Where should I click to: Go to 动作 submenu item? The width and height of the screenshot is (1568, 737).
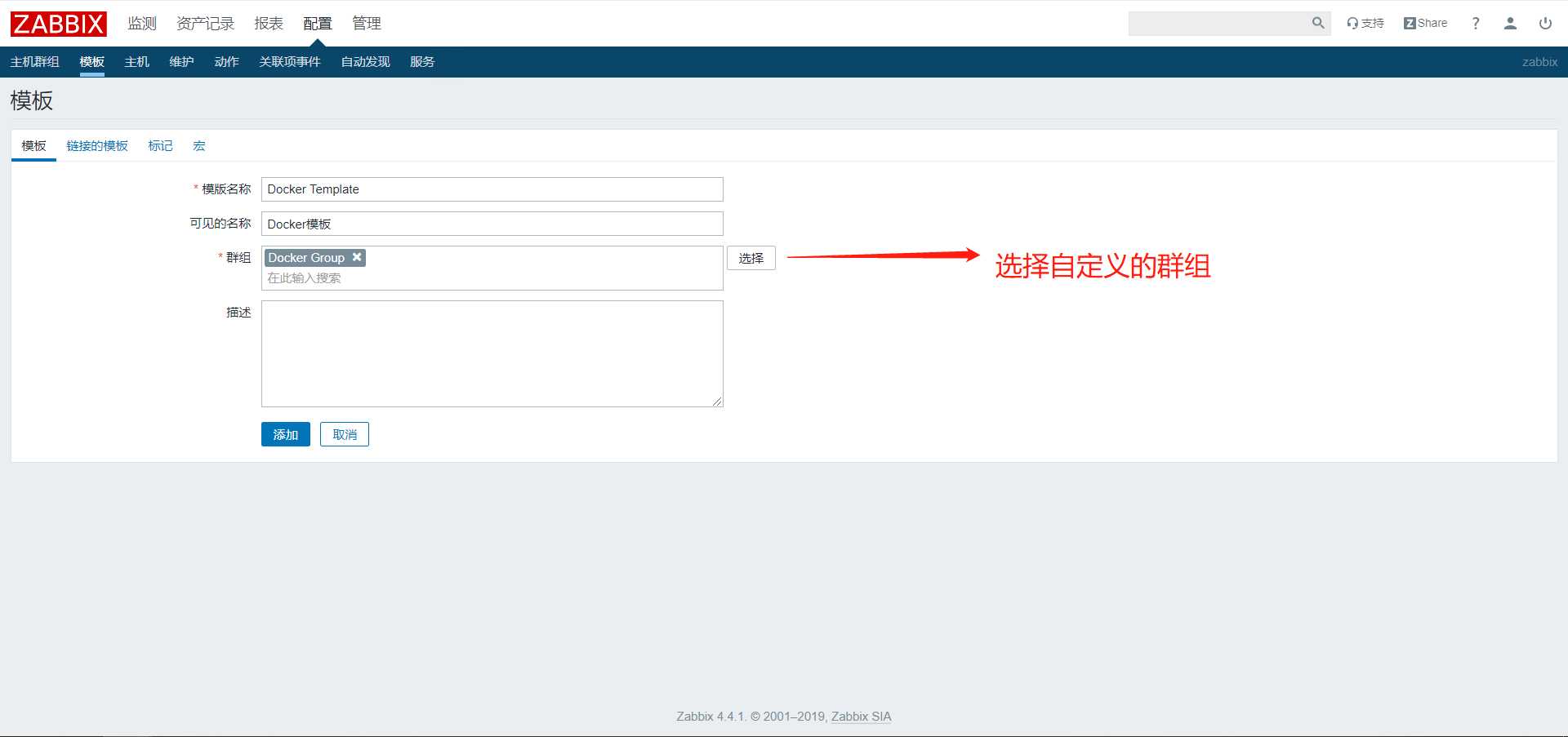coord(226,62)
